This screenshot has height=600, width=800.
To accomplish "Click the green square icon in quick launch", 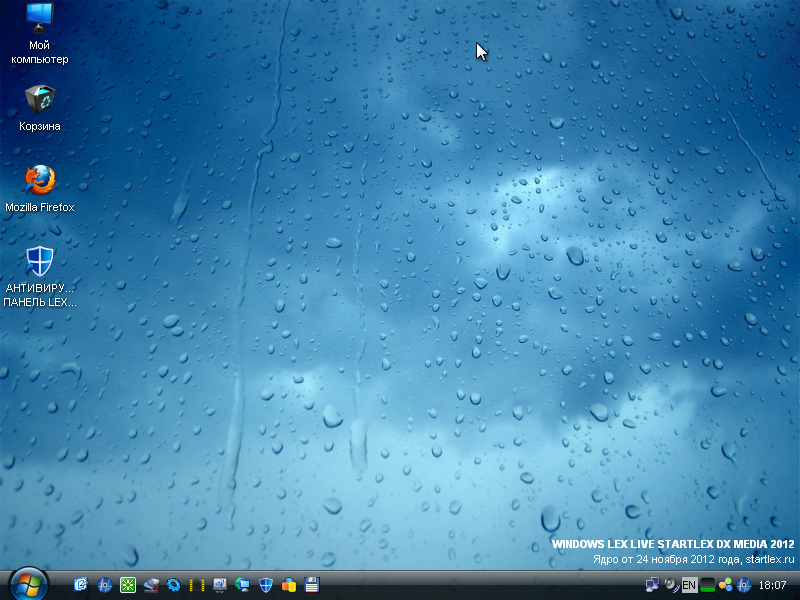I will (128, 585).
